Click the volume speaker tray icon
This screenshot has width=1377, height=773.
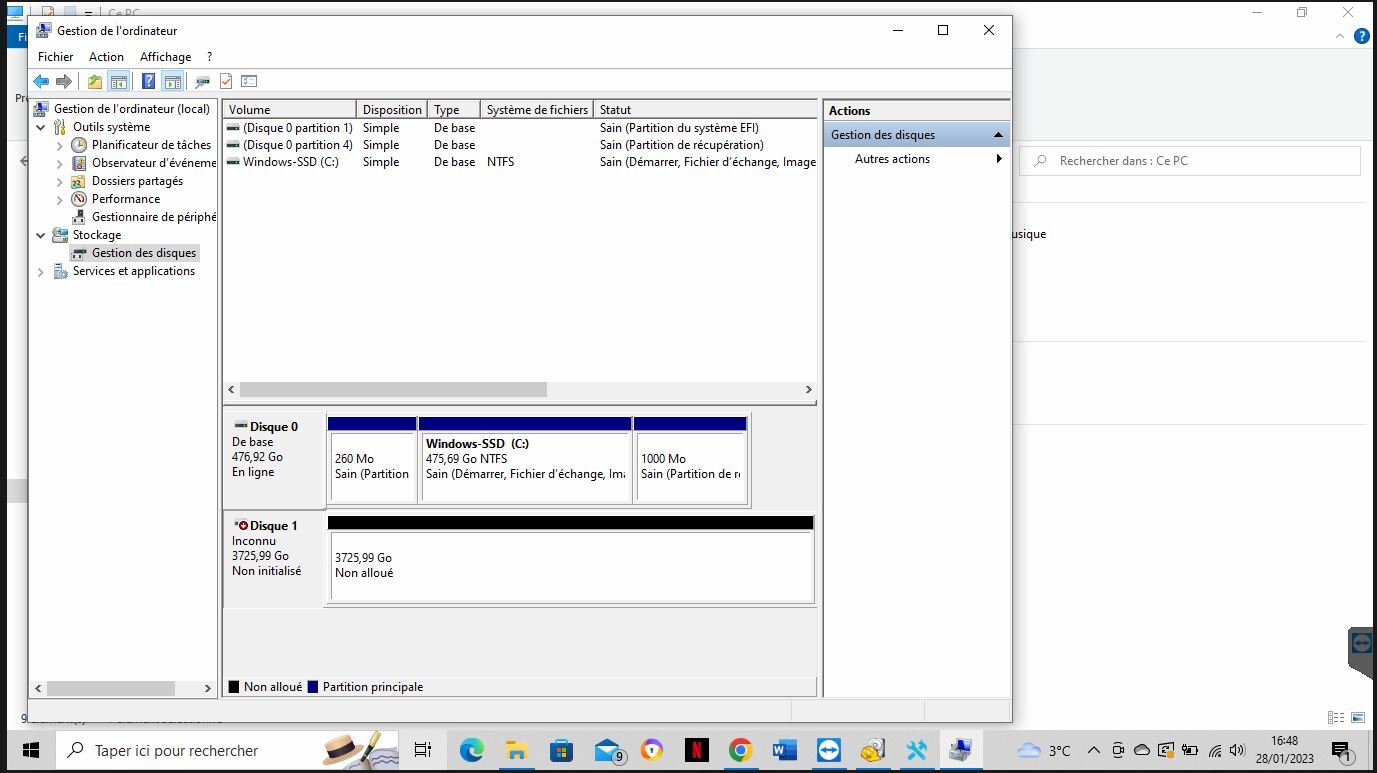coord(1237,750)
